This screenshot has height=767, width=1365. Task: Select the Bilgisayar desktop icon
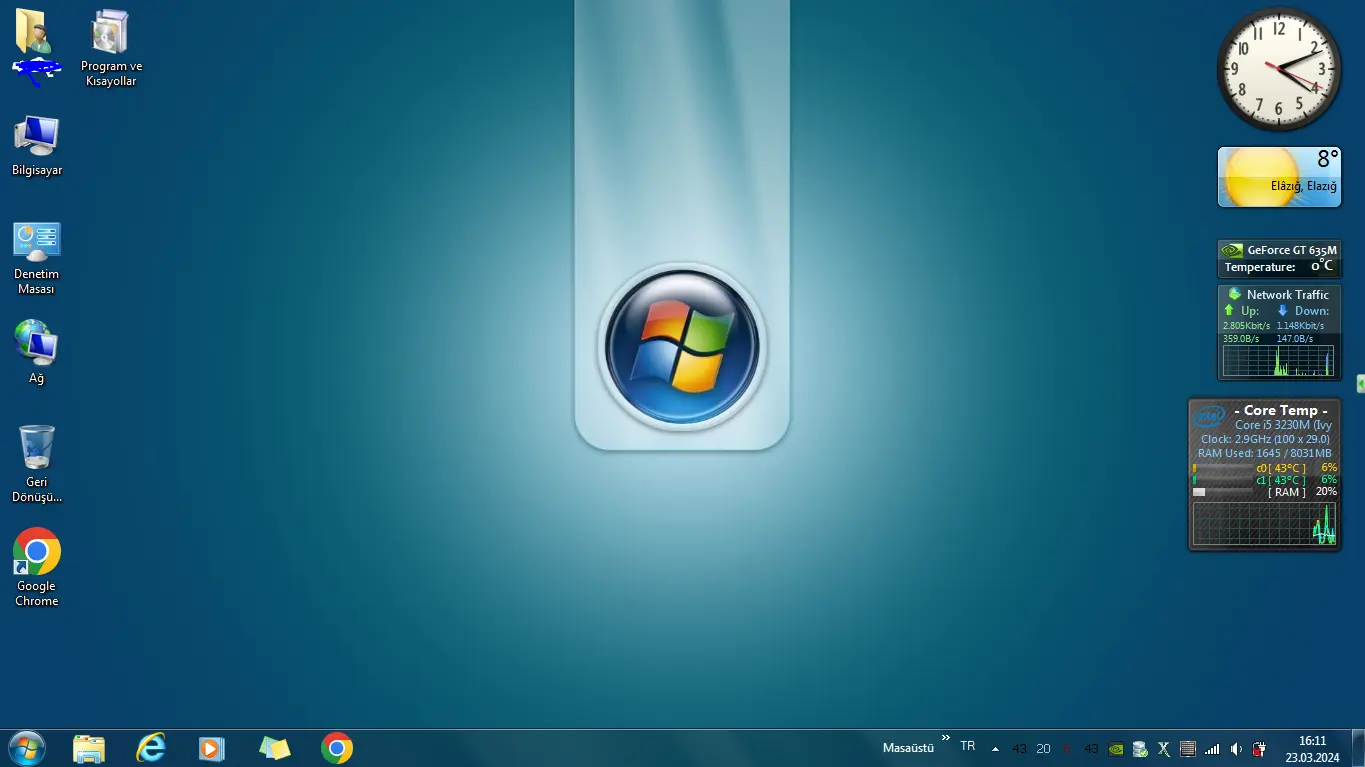click(37, 145)
